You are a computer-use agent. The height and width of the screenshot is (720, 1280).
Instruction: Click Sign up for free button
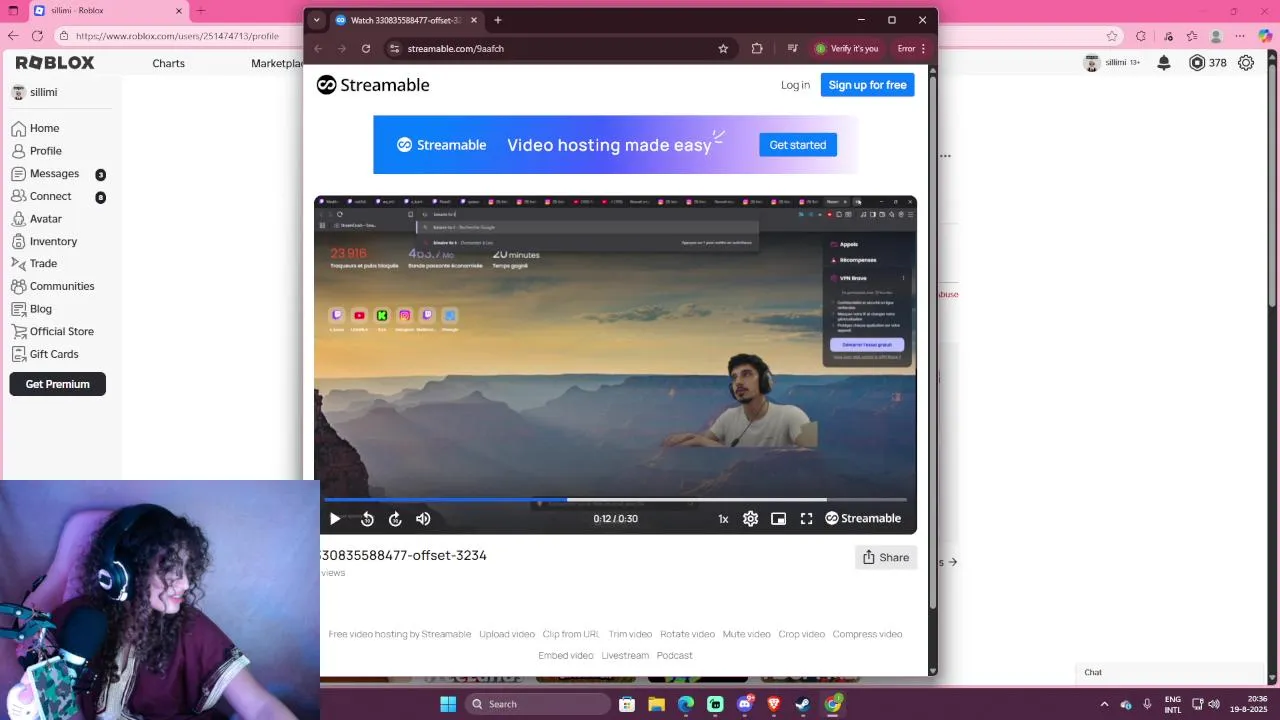(x=867, y=85)
